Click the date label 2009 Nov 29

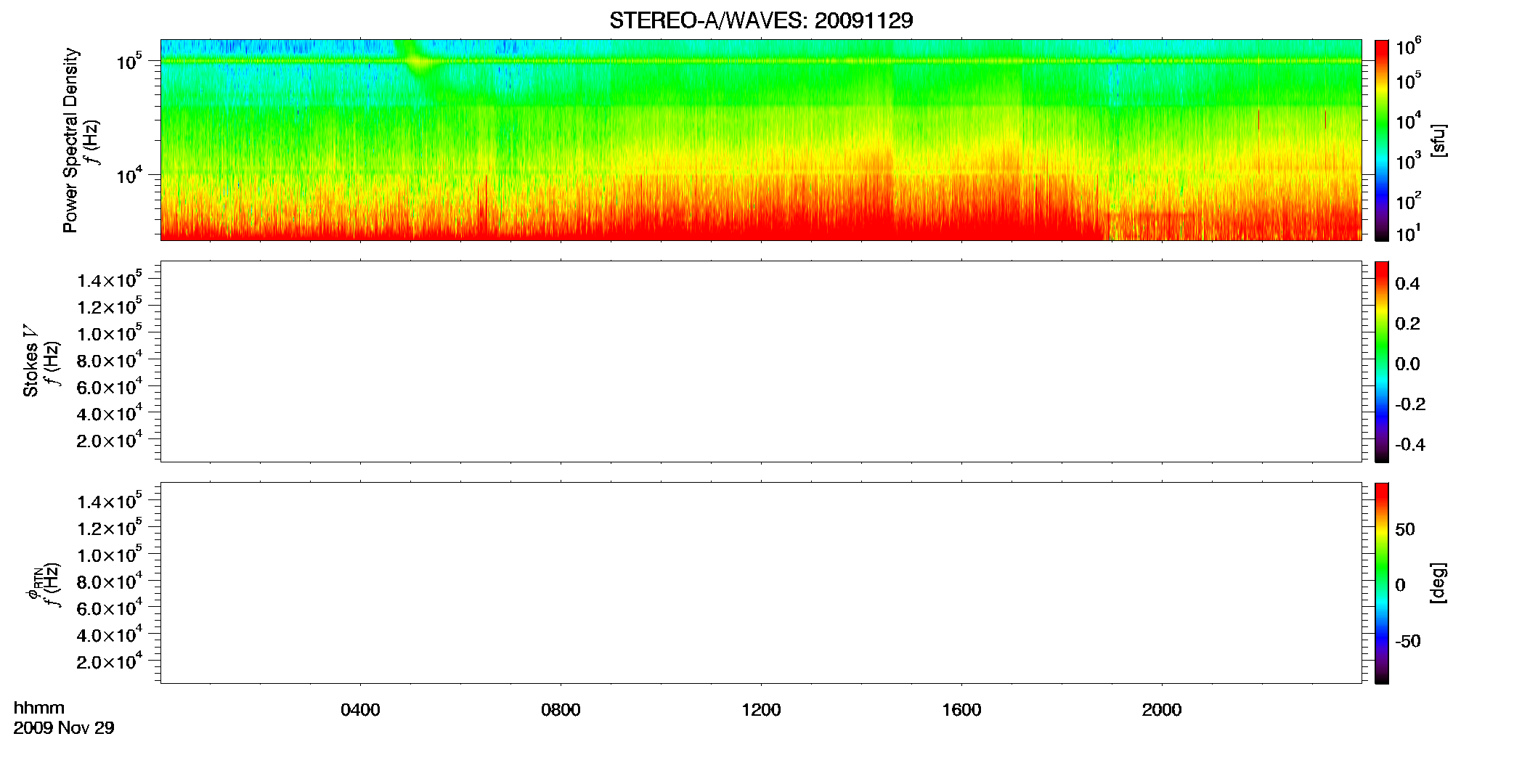point(64,727)
